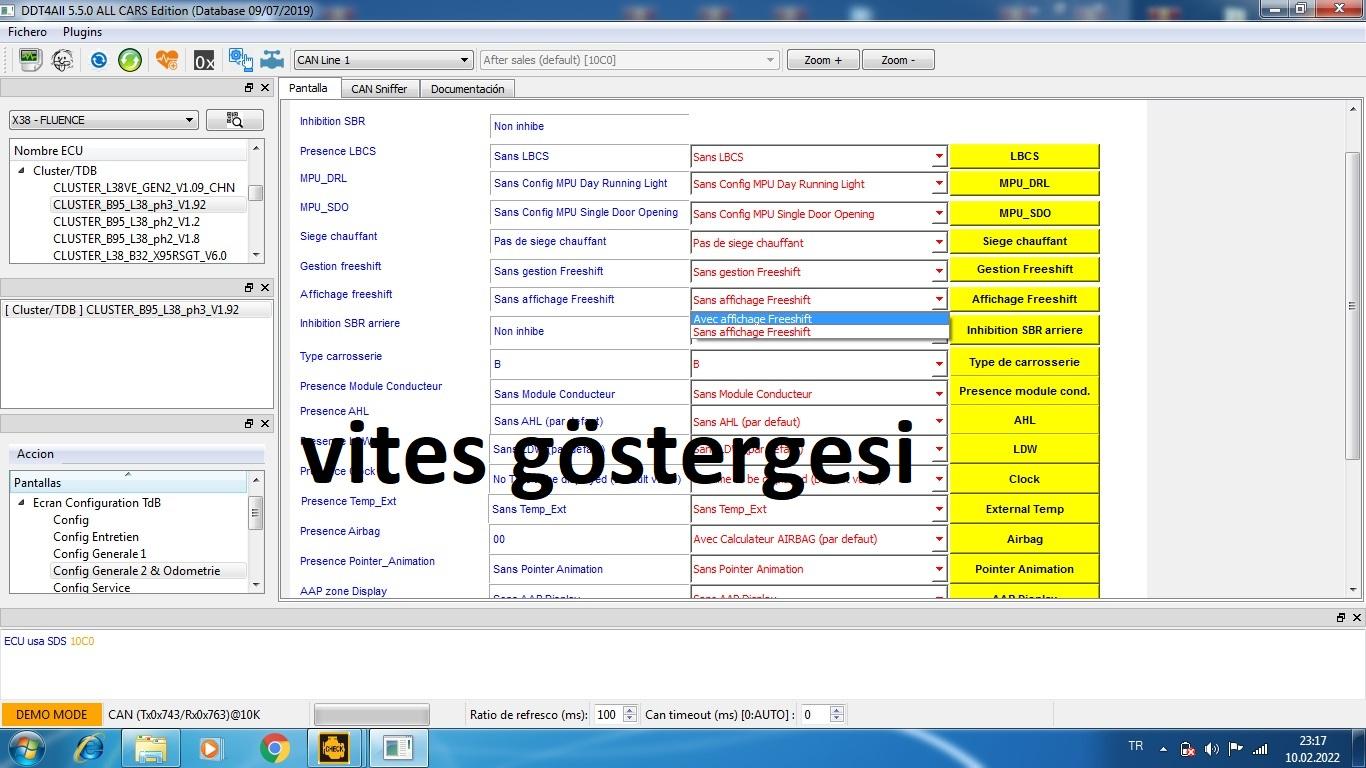
Task: Click the green oscilloscope monitor toolbar icon
Action: point(29,60)
